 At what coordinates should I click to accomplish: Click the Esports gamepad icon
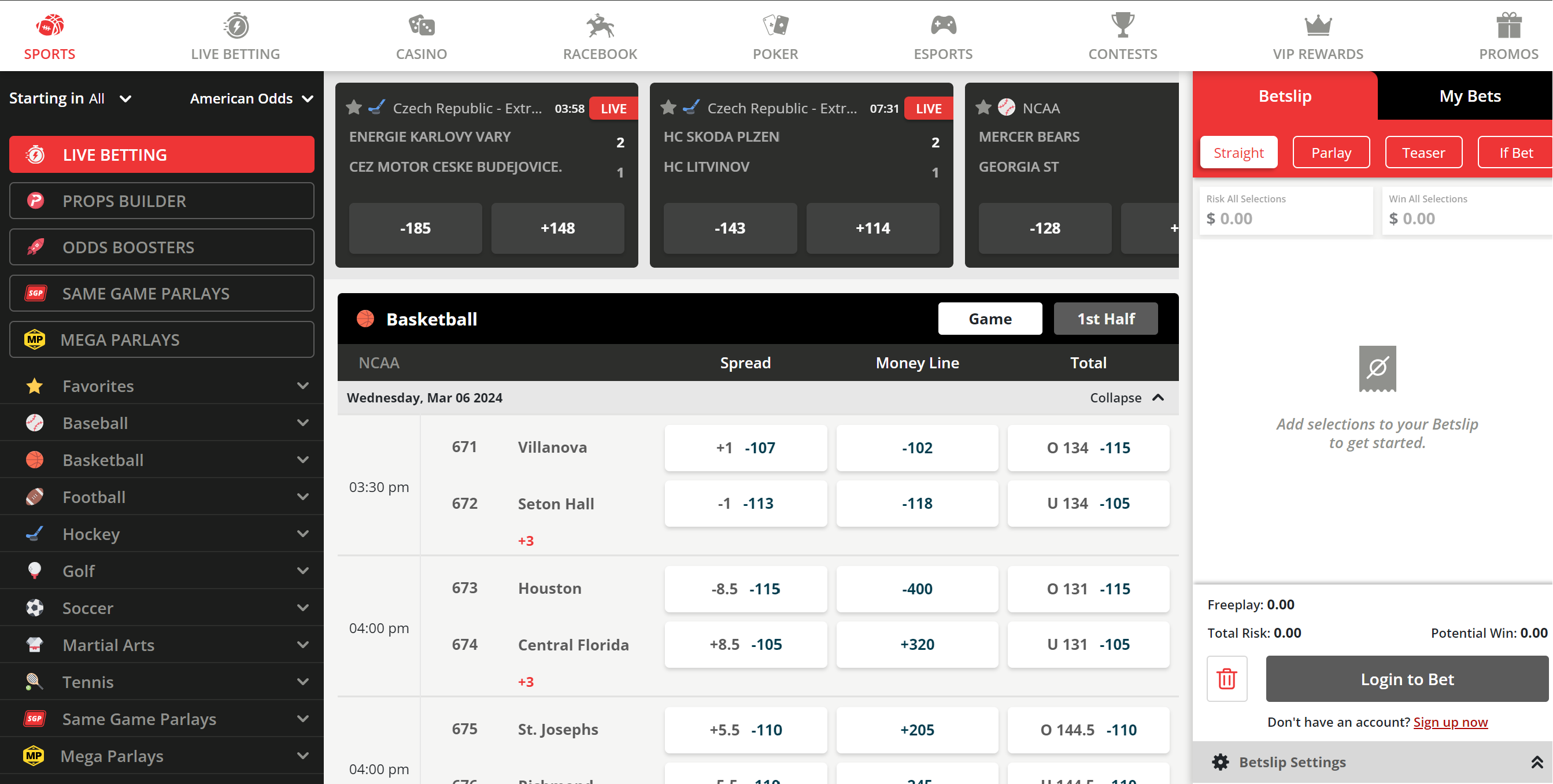(x=943, y=26)
